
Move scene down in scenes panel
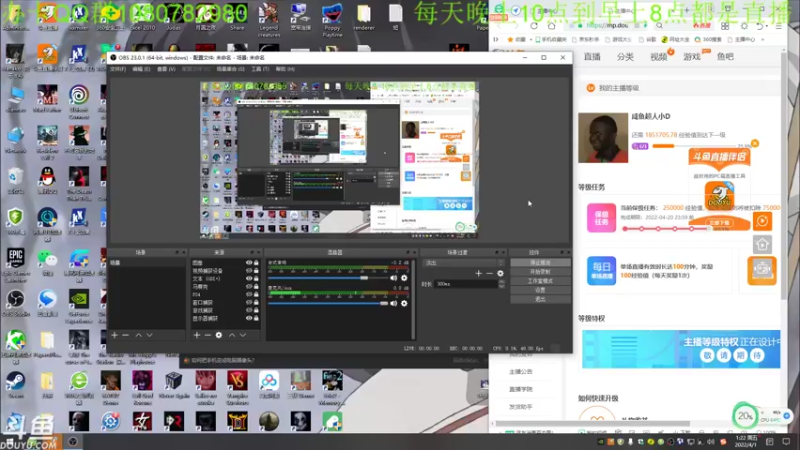point(149,335)
